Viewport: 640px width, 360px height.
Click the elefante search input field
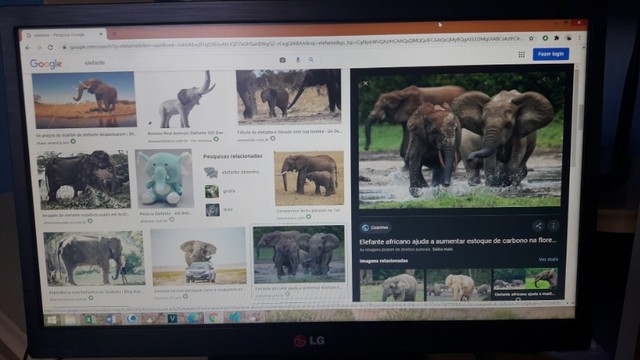176,62
